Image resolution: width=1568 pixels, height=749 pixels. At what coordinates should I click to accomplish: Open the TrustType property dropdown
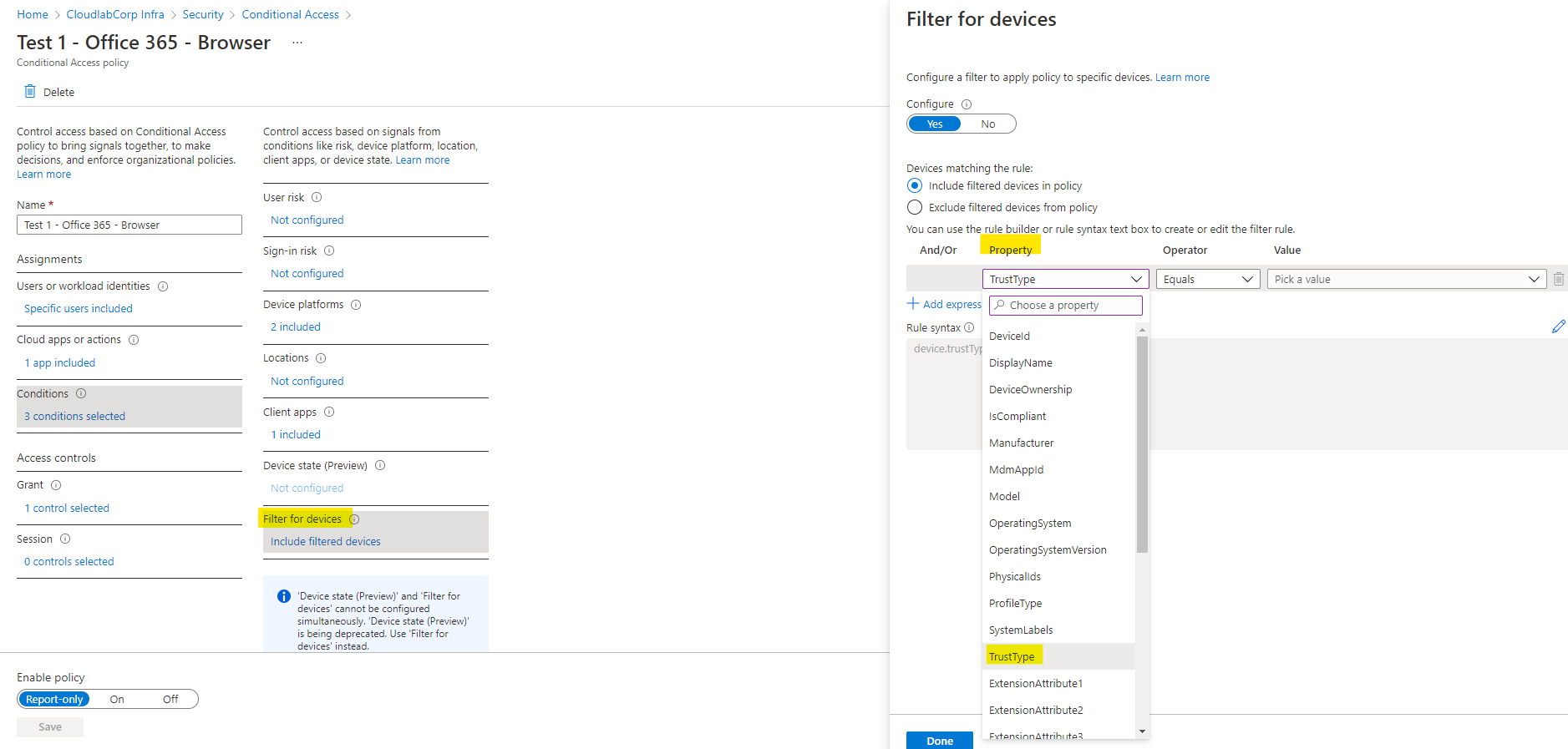[x=1065, y=279]
